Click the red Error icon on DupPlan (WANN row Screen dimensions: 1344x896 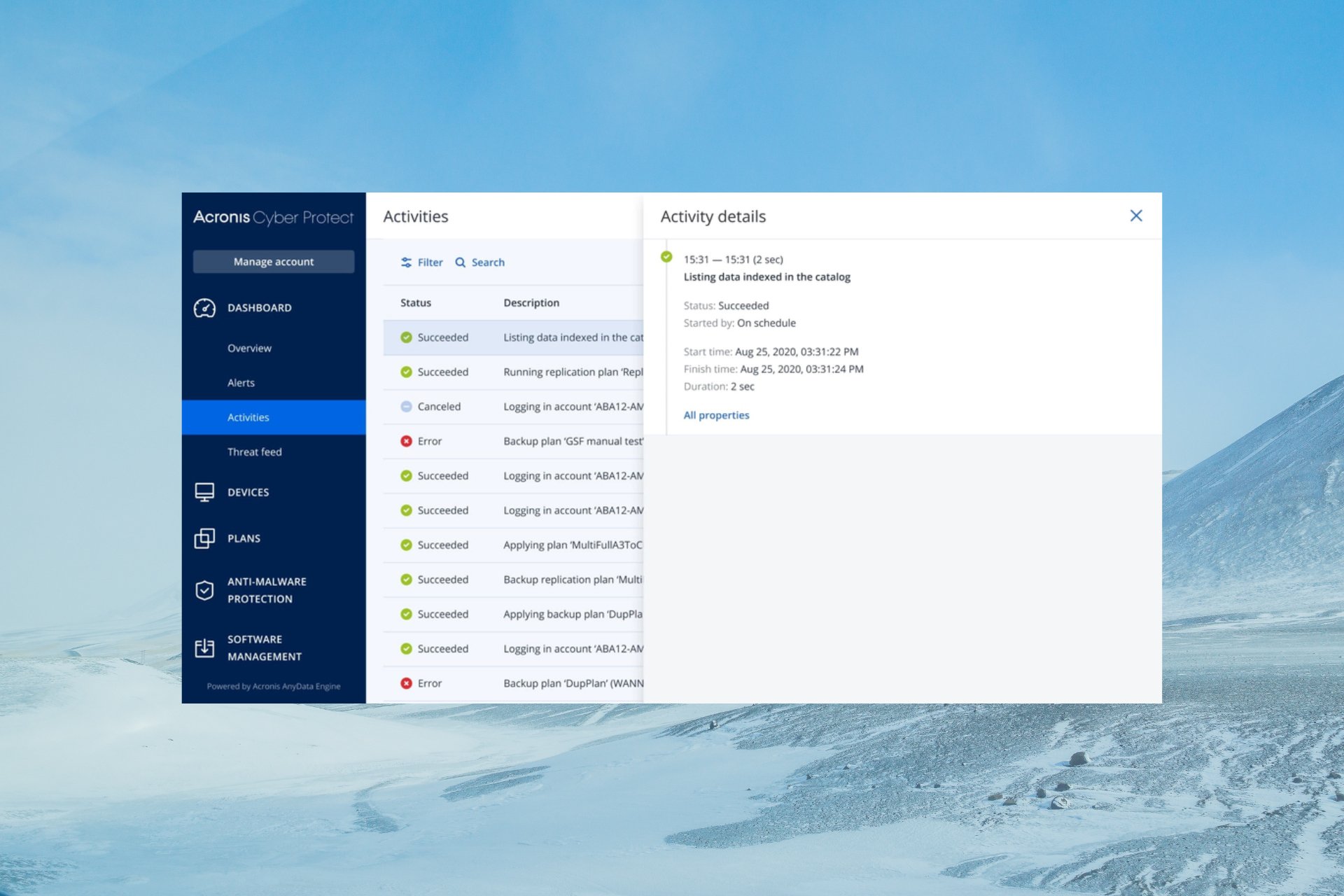pyautogui.click(x=406, y=683)
